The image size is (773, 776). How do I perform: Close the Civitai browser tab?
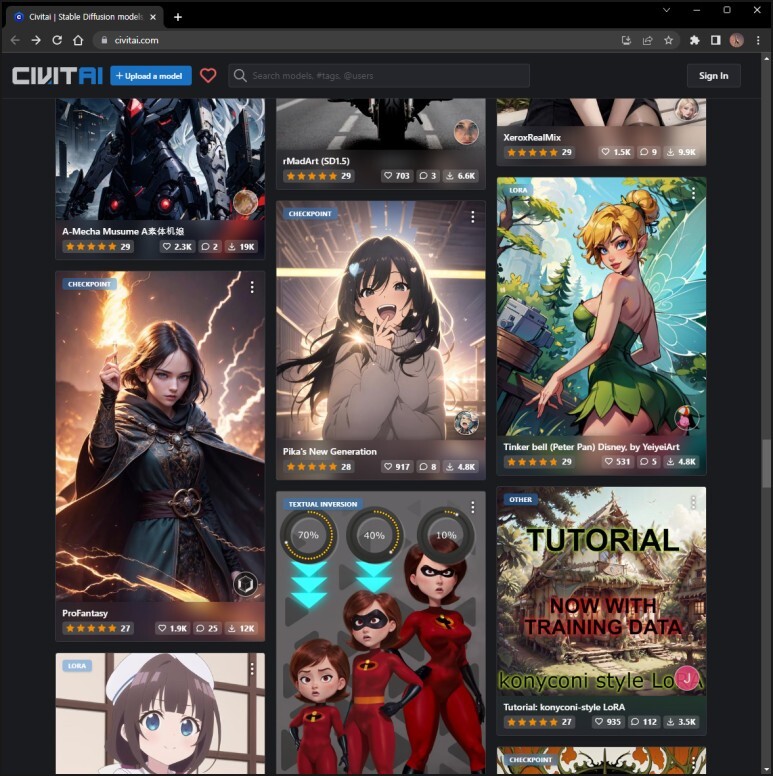click(x=153, y=17)
